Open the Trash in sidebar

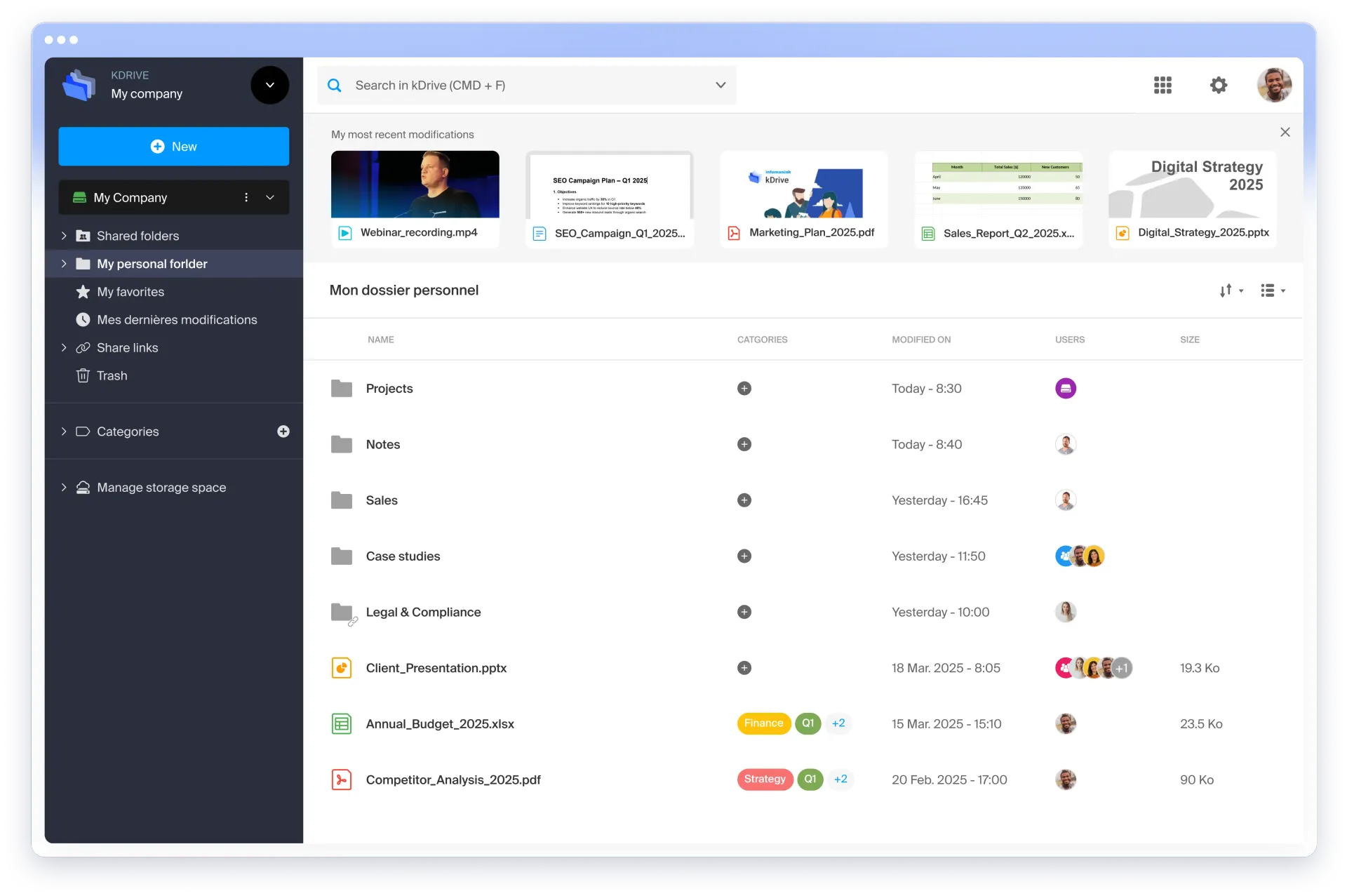(x=112, y=376)
